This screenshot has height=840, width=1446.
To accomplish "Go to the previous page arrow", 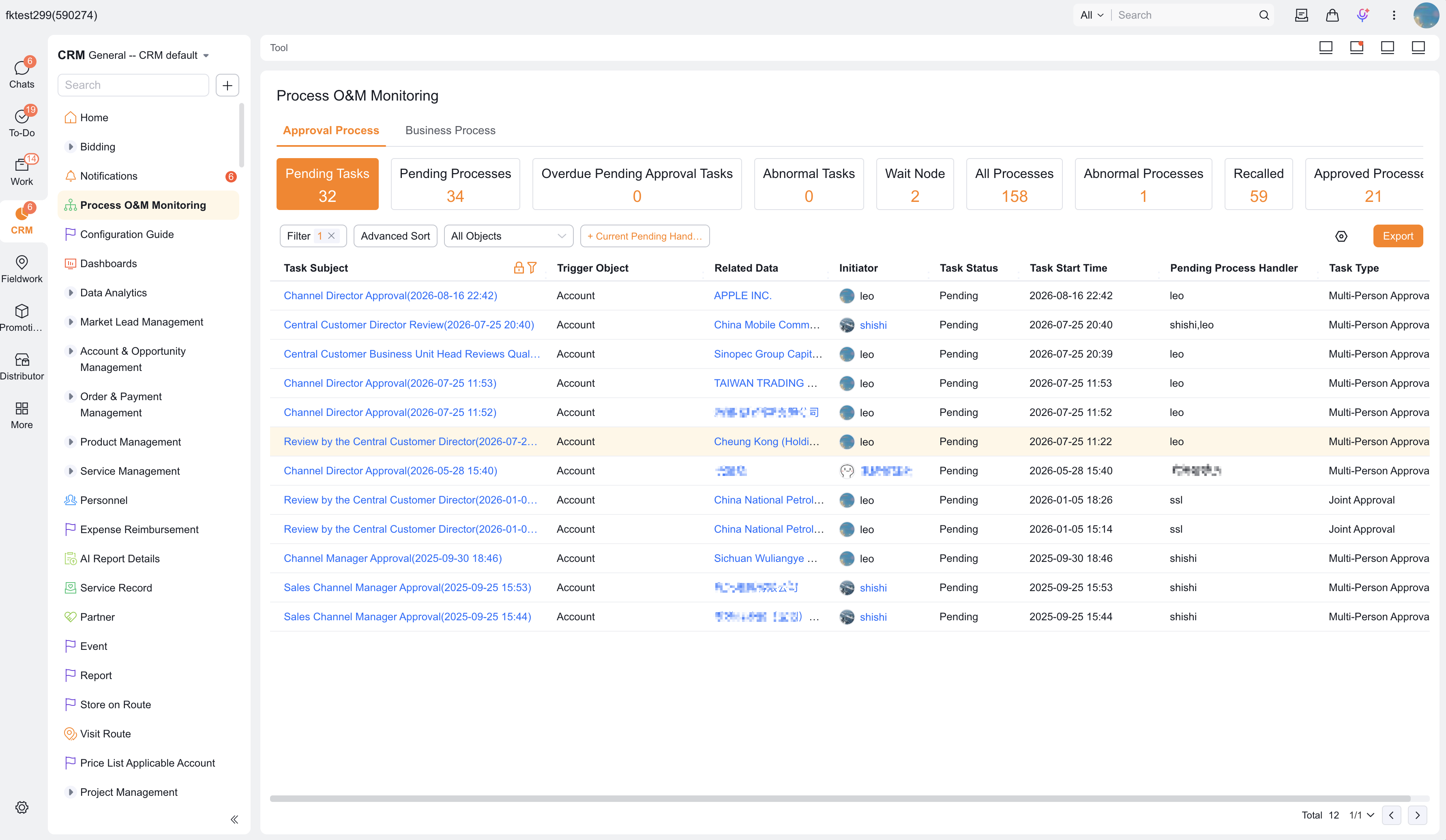I will point(1391,815).
